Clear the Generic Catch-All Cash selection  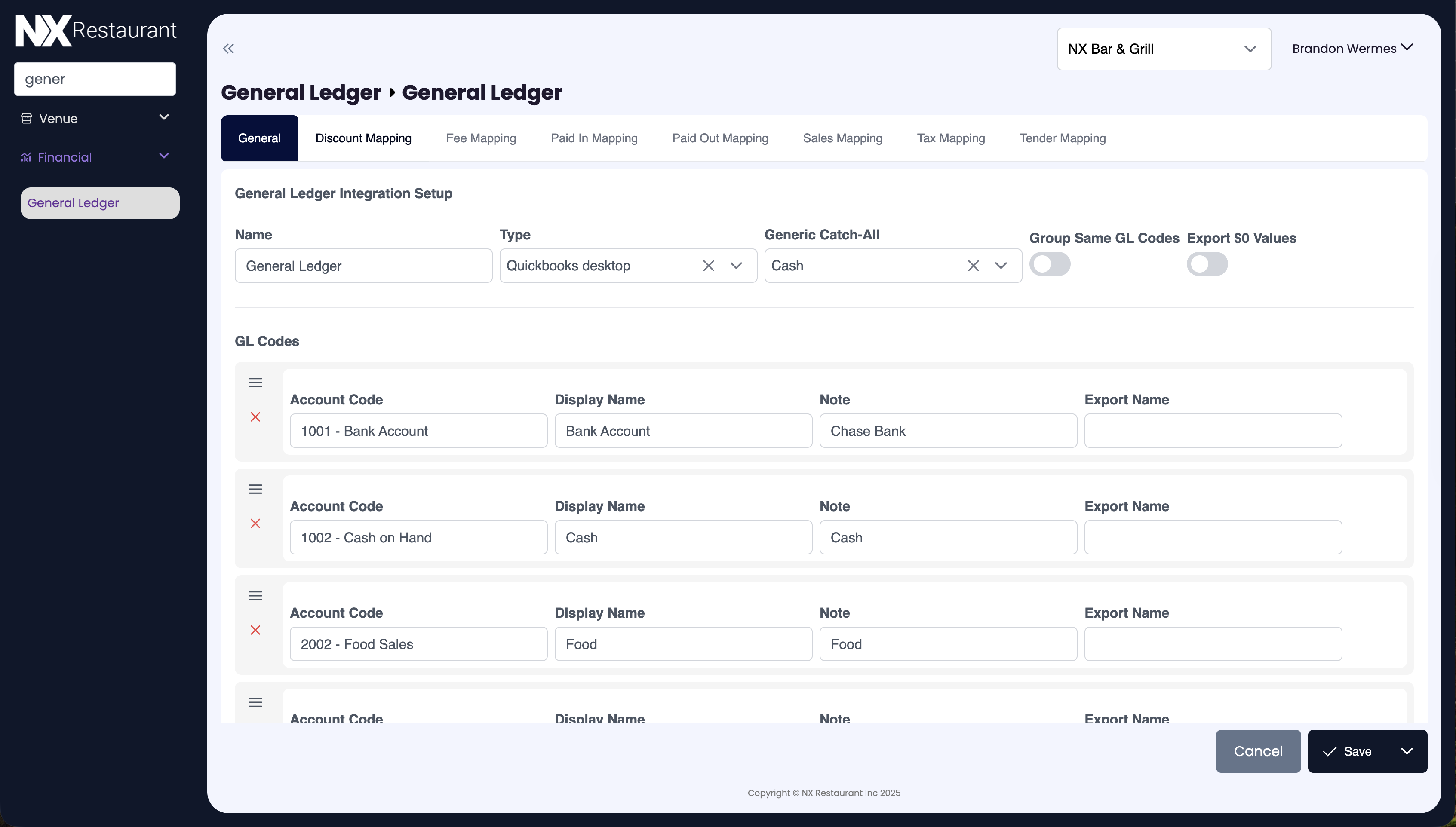tap(973, 266)
